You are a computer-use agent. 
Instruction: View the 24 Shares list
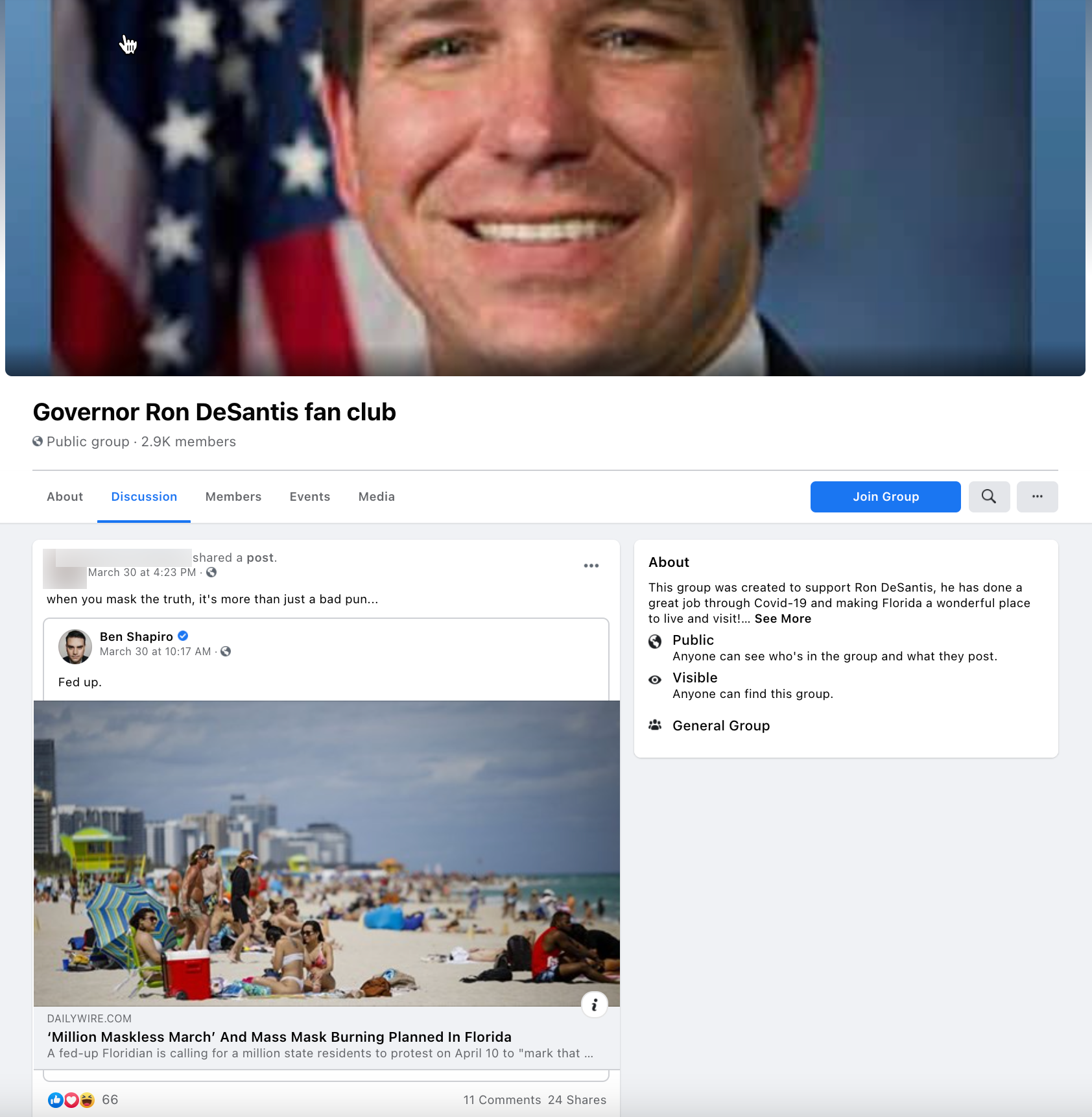(x=577, y=1100)
